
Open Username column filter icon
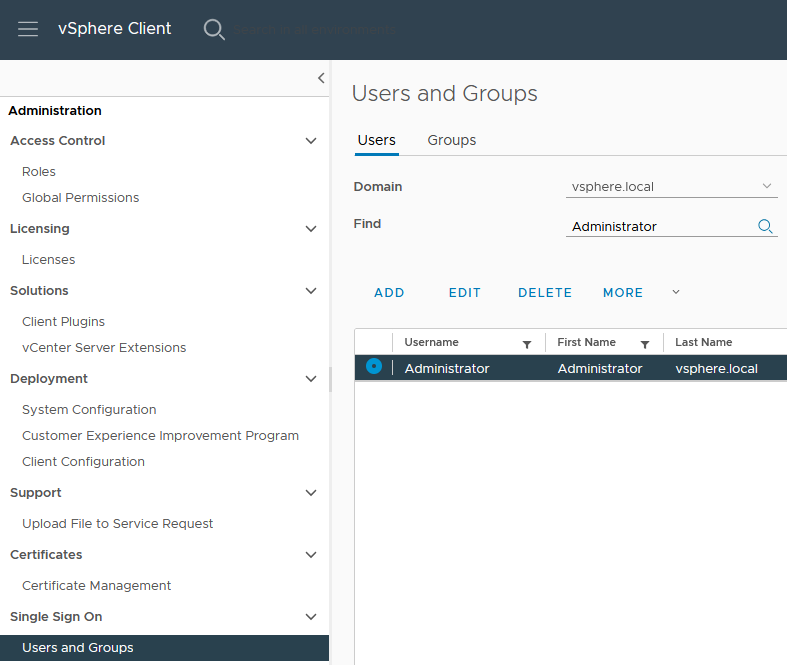point(527,344)
